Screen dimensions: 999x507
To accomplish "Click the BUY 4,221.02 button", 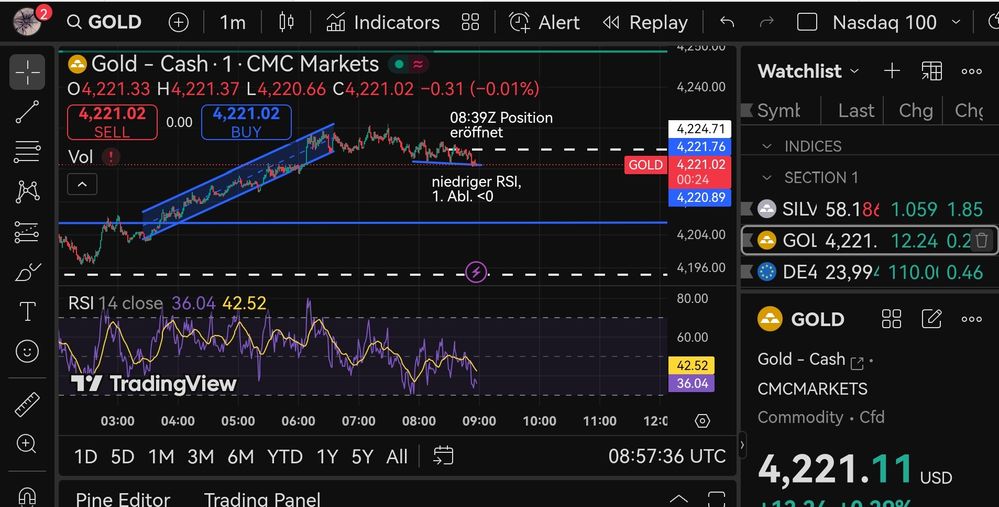I will [x=246, y=122].
